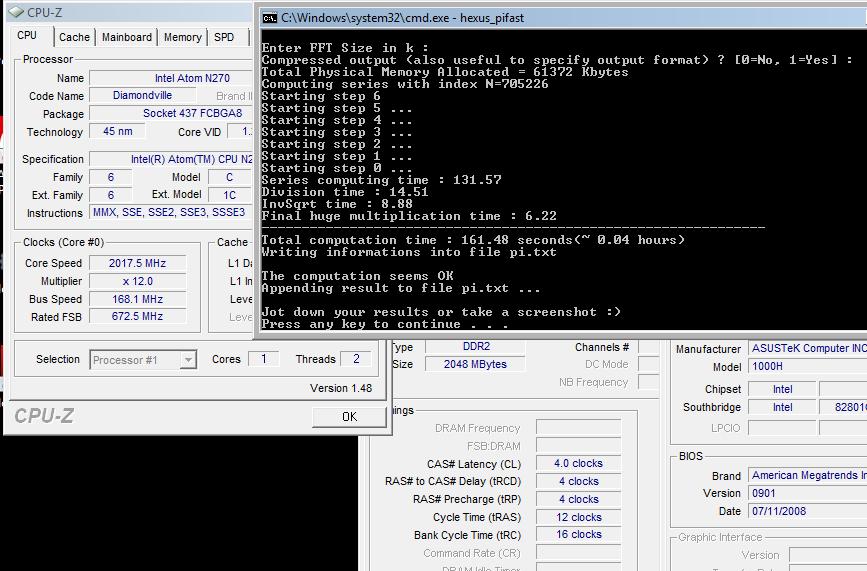The height and width of the screenshot is (571, 867).
Task: Open the Memory tab in CPU-Z
Action: pos(182,37)
